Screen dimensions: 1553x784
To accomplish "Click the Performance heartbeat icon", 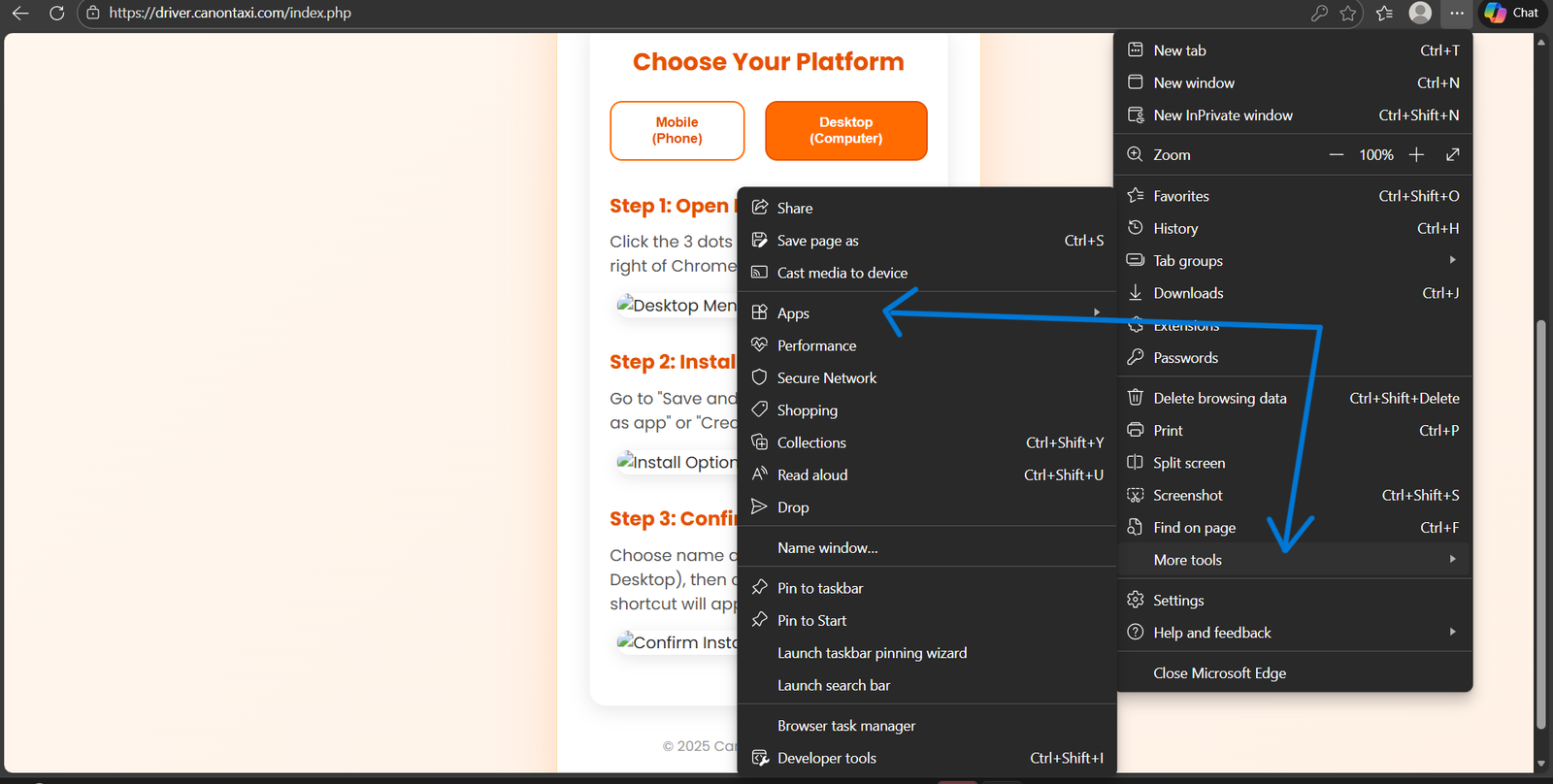I will point(760,344).
